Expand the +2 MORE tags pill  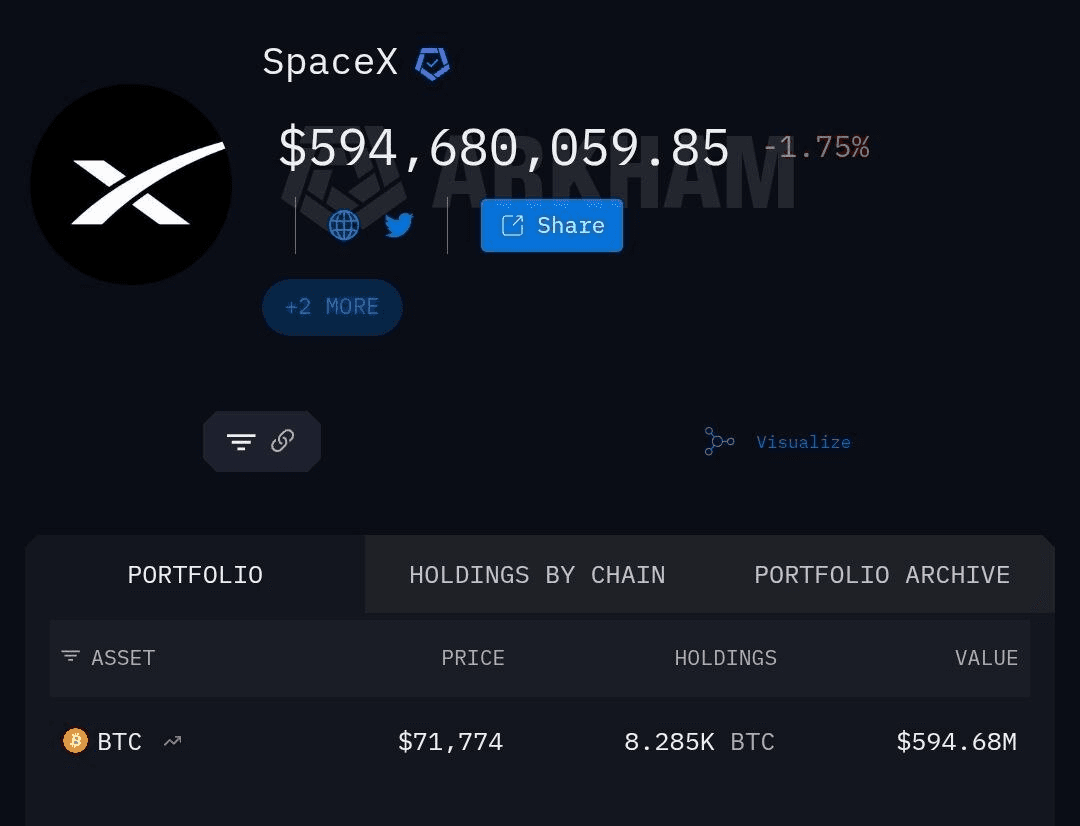332,307
